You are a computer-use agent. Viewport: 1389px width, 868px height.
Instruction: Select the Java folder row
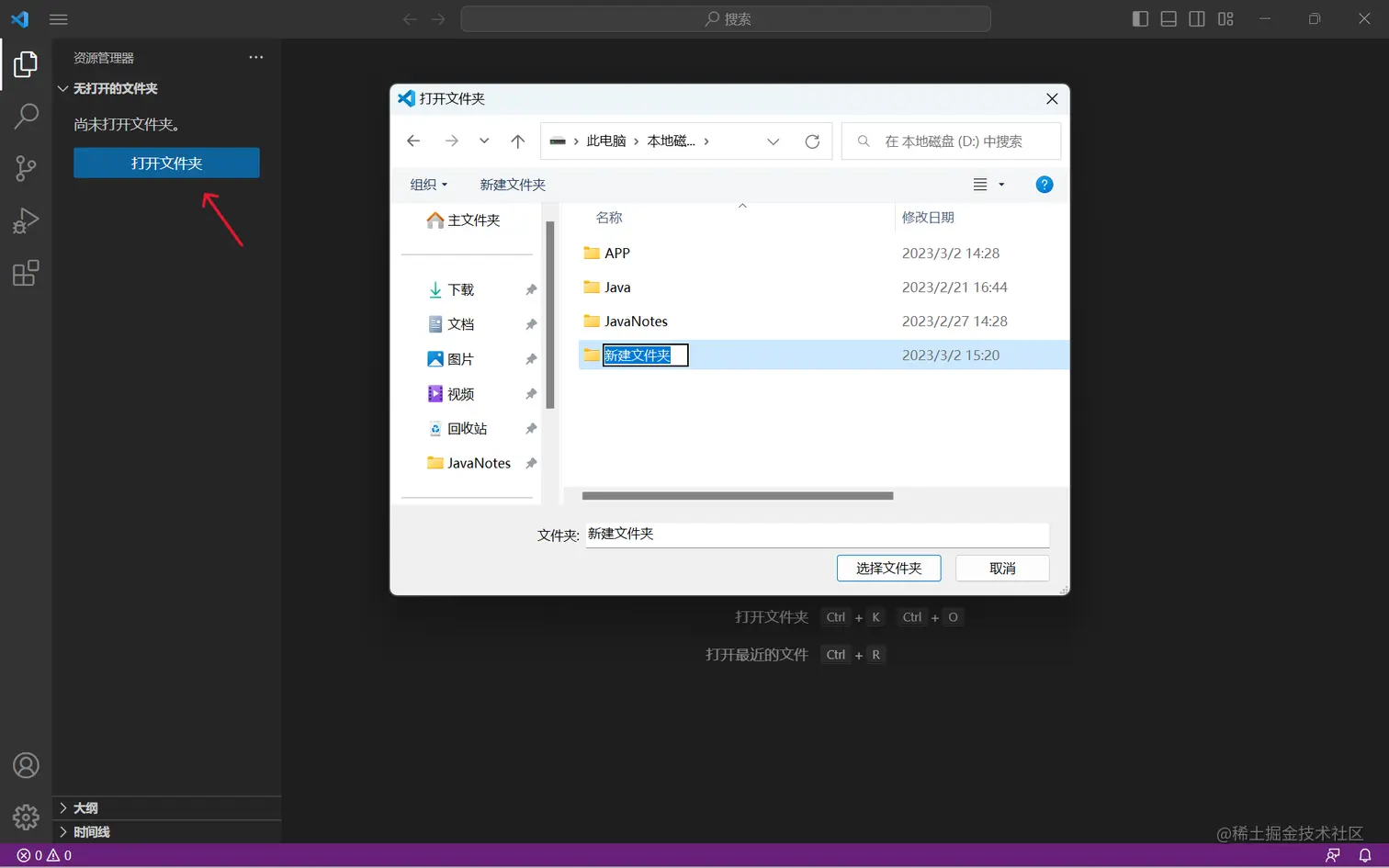[x=824, y=287]
